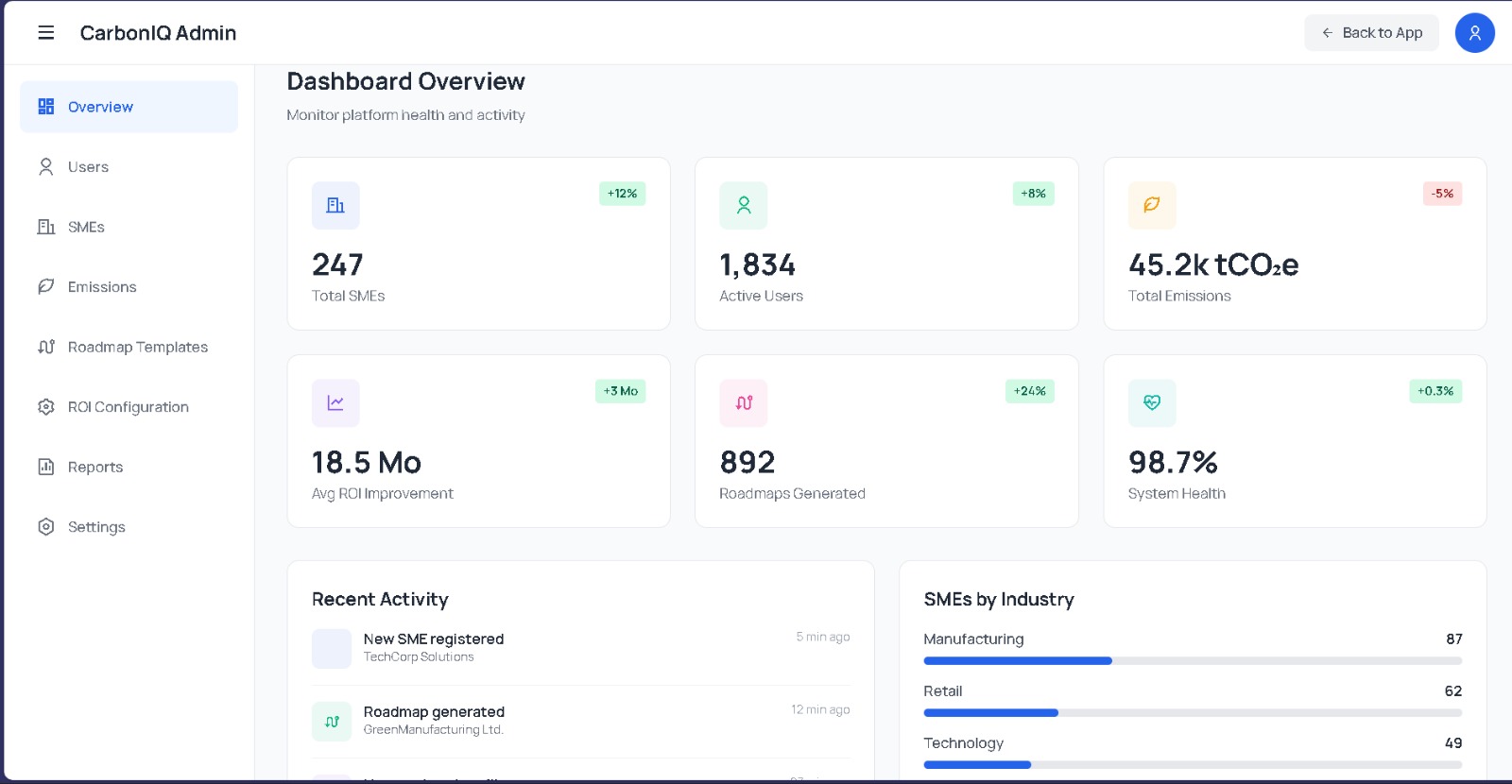Click the Overview grid icon in sidebar
Image resolution: width=1512 pixels, height=784 pixels.
tap(45, 107)
